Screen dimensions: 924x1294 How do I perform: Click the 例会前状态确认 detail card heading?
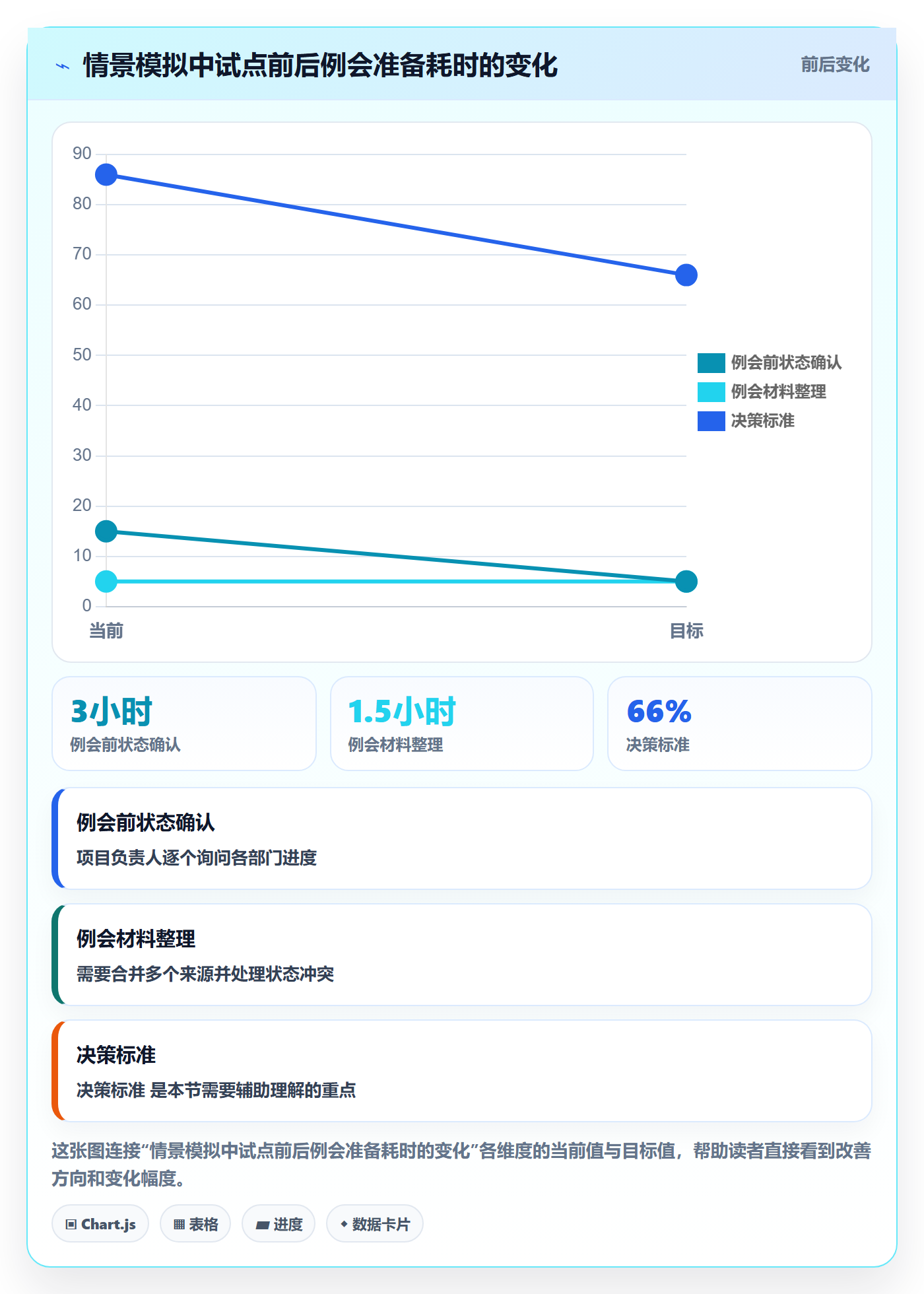[x=146, y=823]
